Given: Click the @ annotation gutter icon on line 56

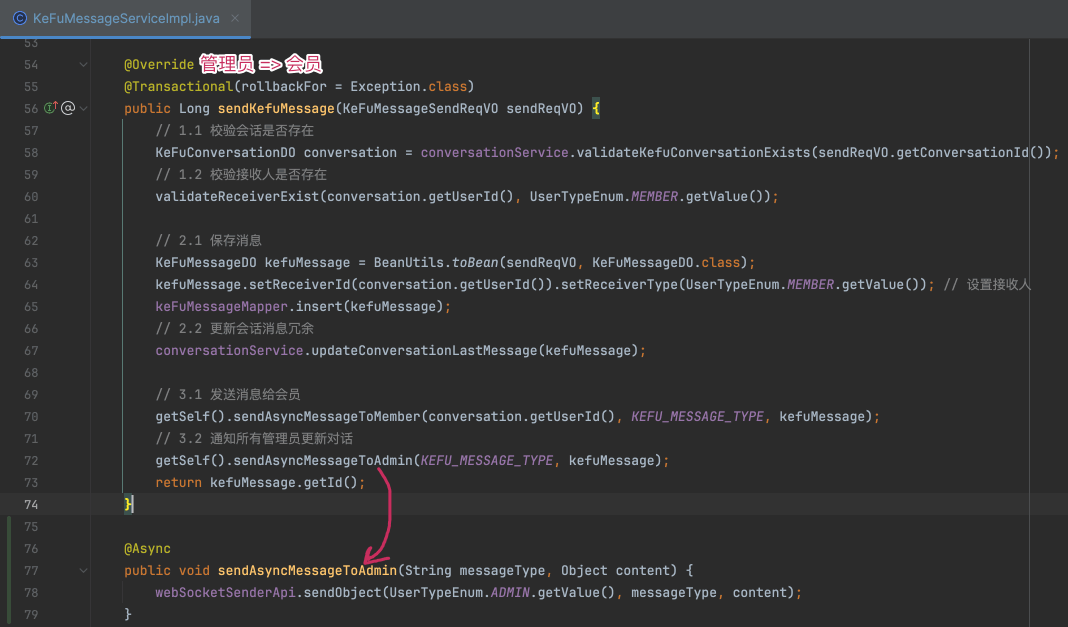Looking at the screenshot, I should 67,108.
